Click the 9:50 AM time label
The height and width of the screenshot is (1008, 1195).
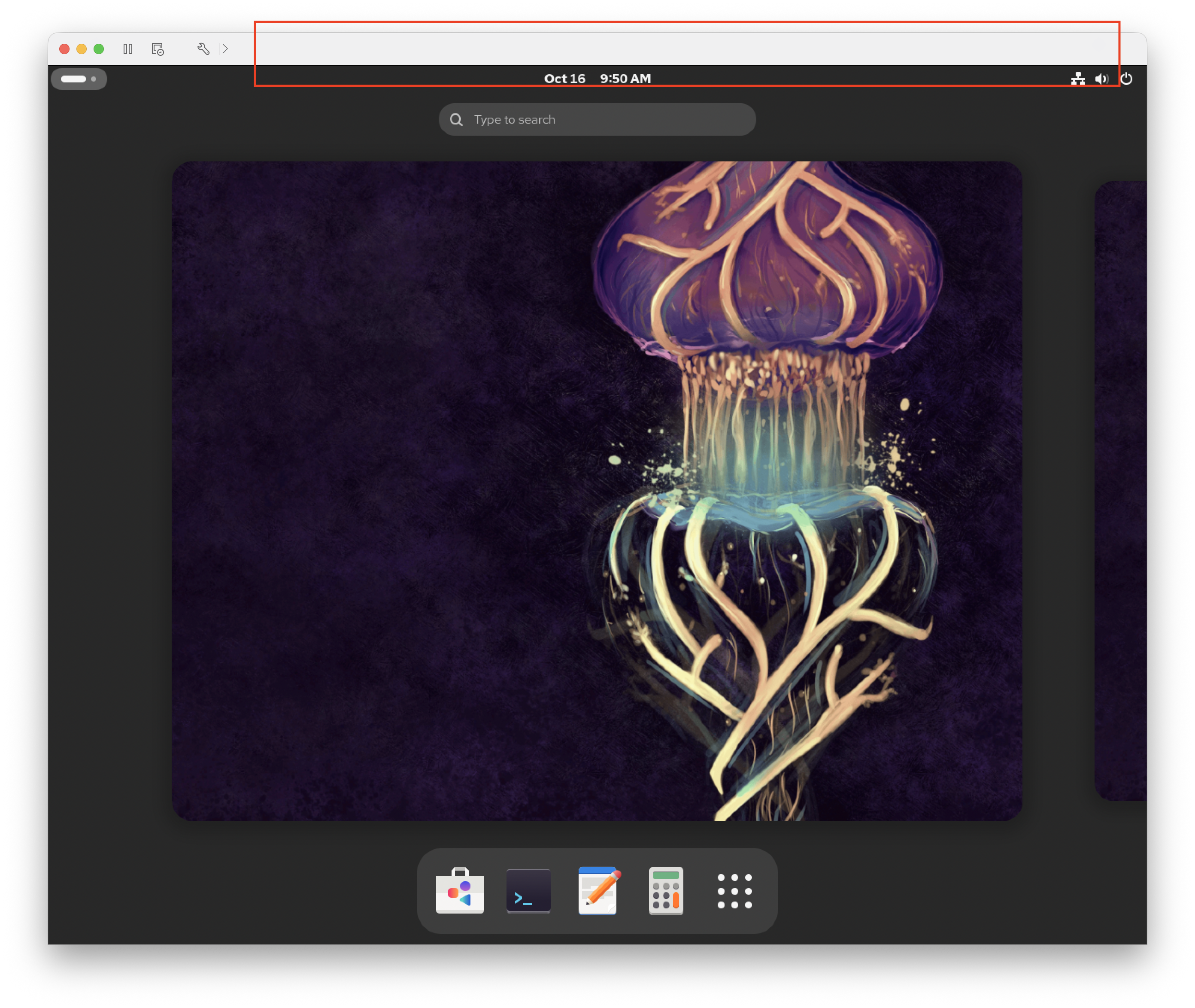pos(625,79)
